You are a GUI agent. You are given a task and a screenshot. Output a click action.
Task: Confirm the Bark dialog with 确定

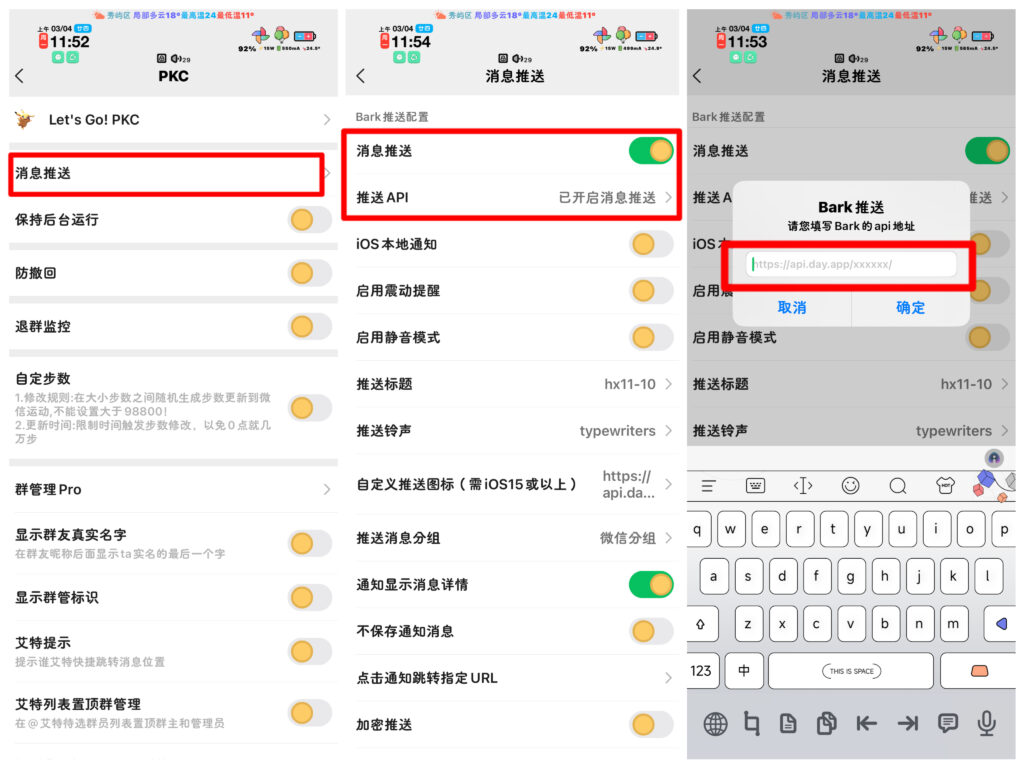(910, 308)
